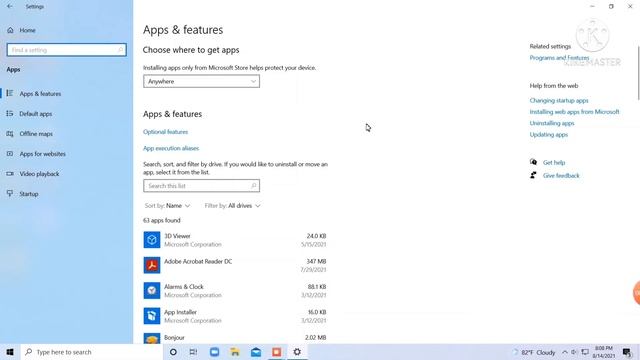The width and height of the screenshot is (640, 360).
Task: Select the Apps for websites sidebar icon
Action: coord(10,153)
